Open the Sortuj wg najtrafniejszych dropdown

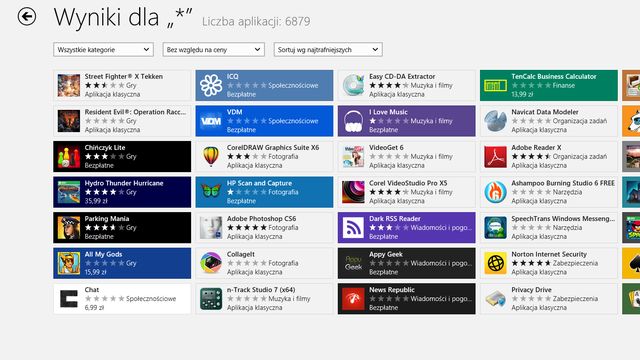pos(328,49)
